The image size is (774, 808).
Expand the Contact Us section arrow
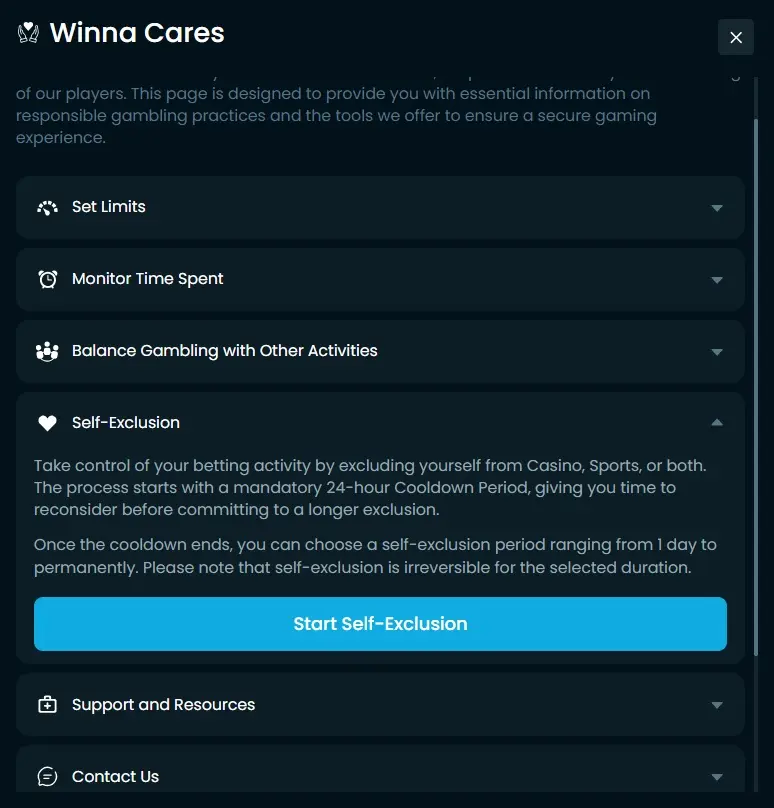(x=717, y=778)
